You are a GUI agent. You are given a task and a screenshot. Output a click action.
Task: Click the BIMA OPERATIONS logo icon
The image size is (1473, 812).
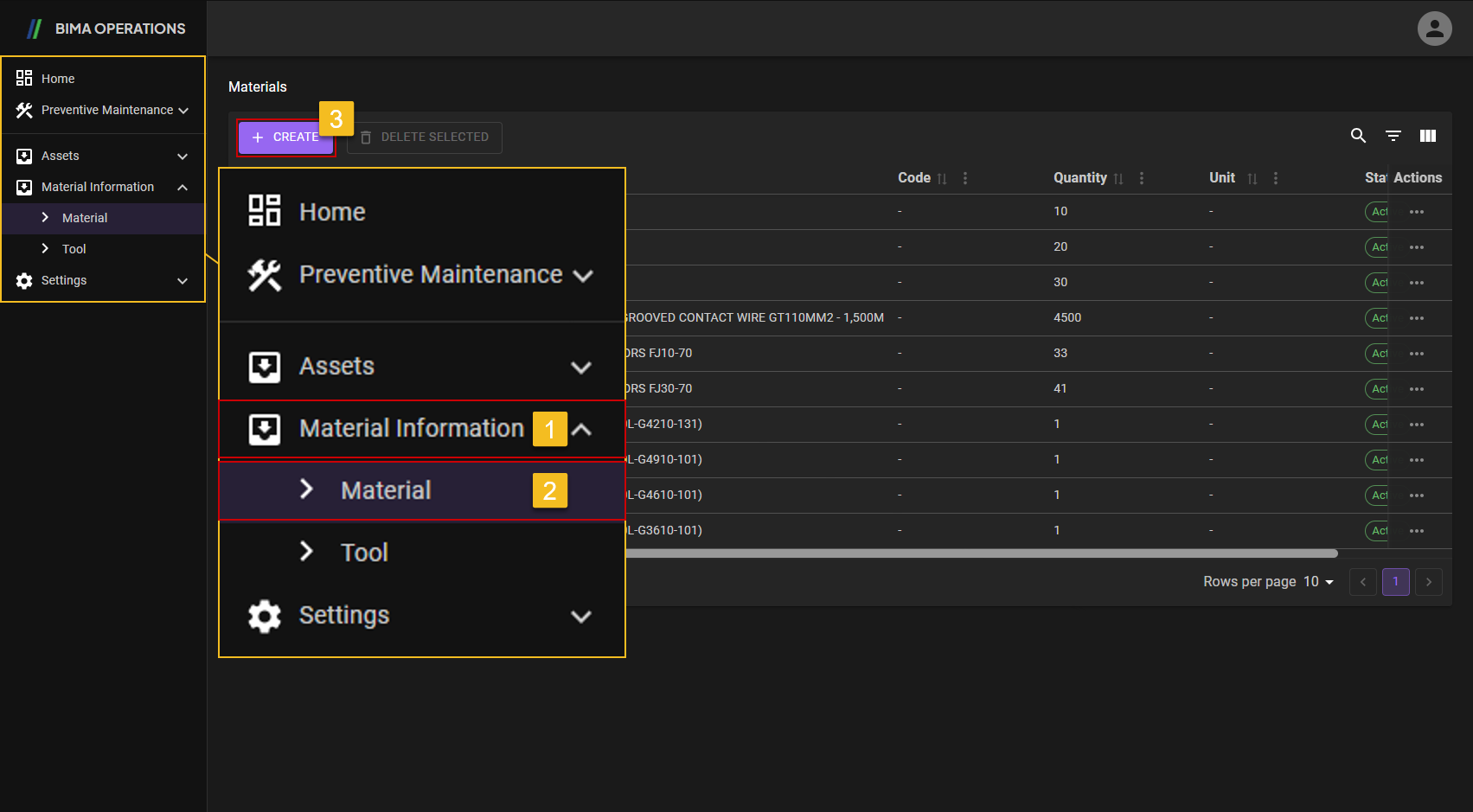33,28
